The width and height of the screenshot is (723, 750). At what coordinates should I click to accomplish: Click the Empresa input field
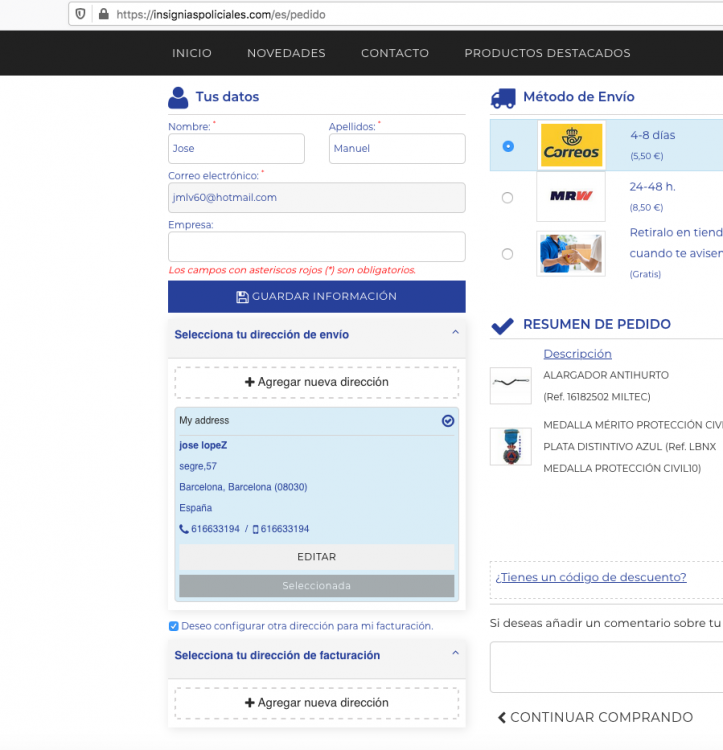pyautogui.click(x=317, y=247)
